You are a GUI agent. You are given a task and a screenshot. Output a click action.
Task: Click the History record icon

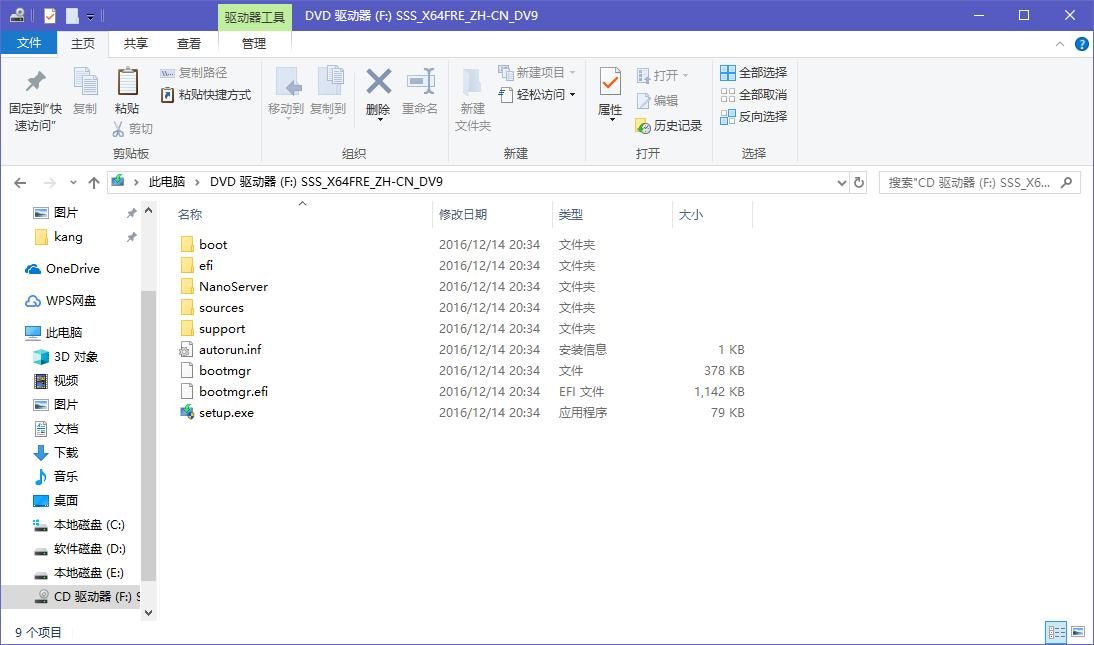point(644,126)
